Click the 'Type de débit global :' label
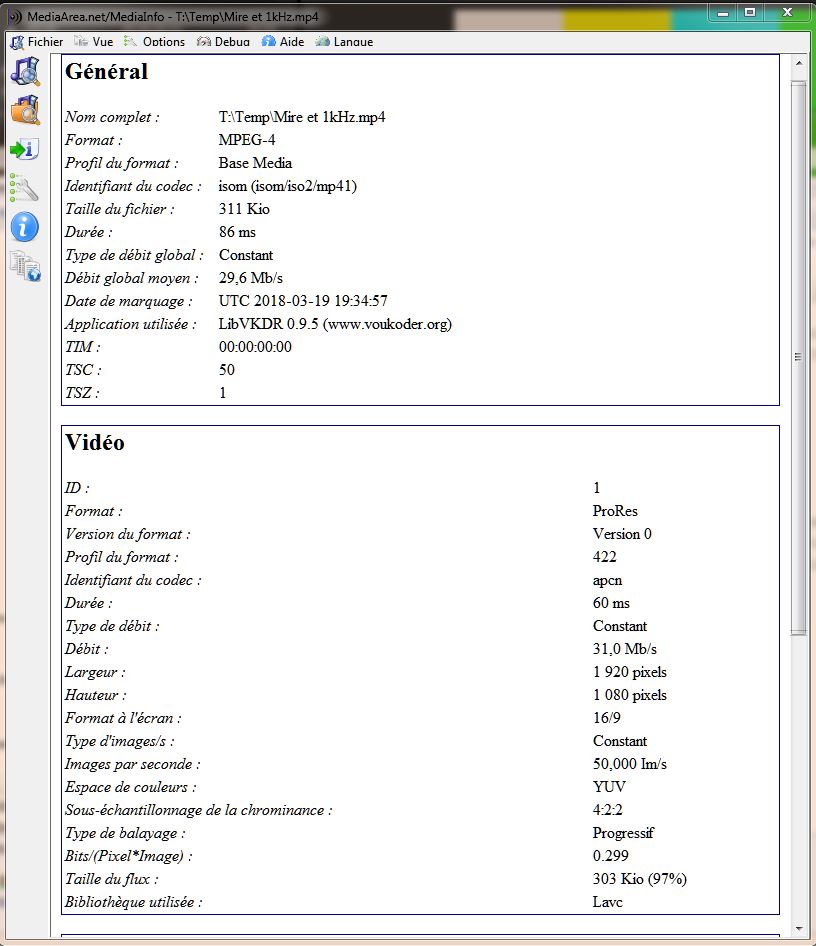 [x=134, y=255]
